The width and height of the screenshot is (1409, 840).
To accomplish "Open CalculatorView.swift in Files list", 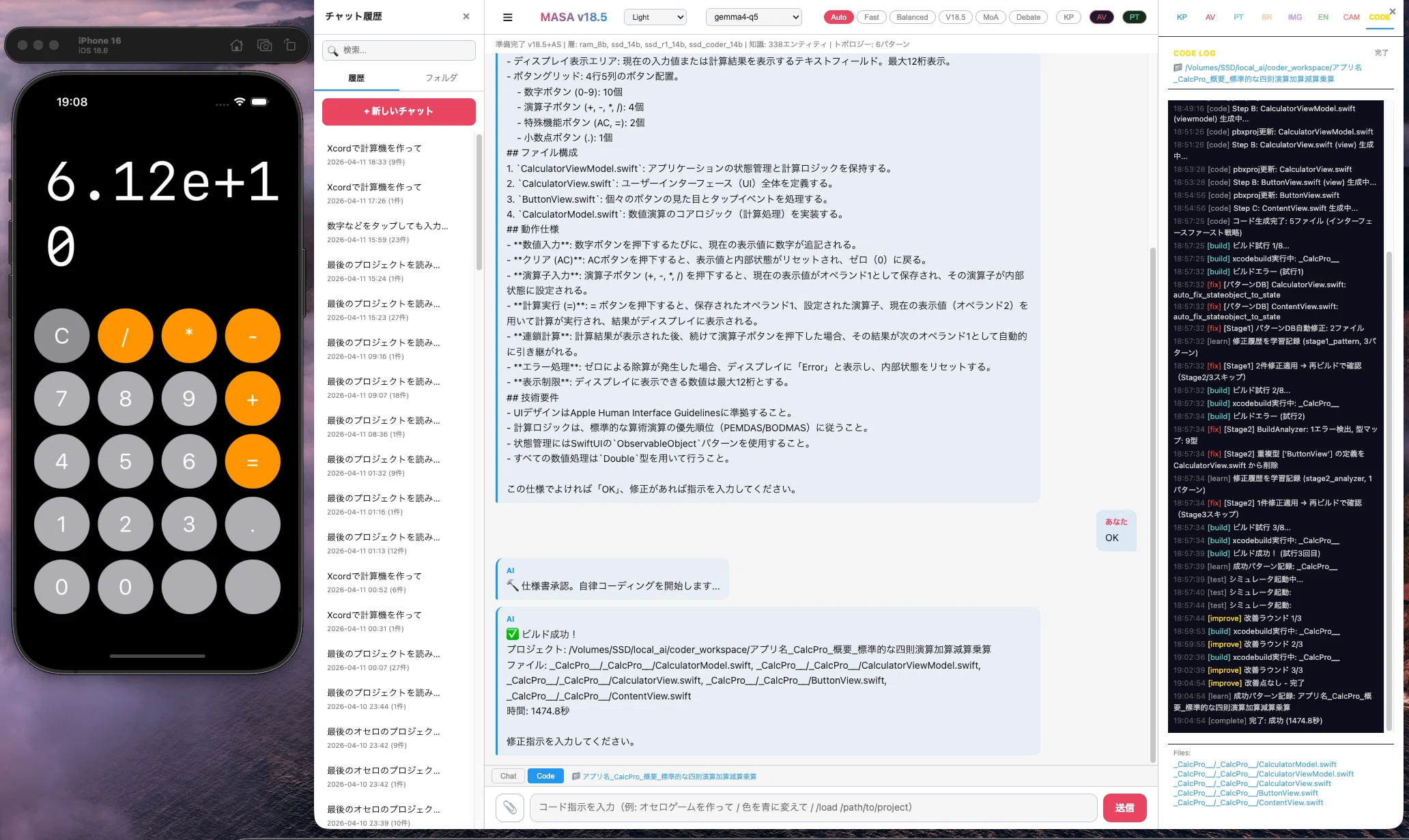I will click(1252, 783).
